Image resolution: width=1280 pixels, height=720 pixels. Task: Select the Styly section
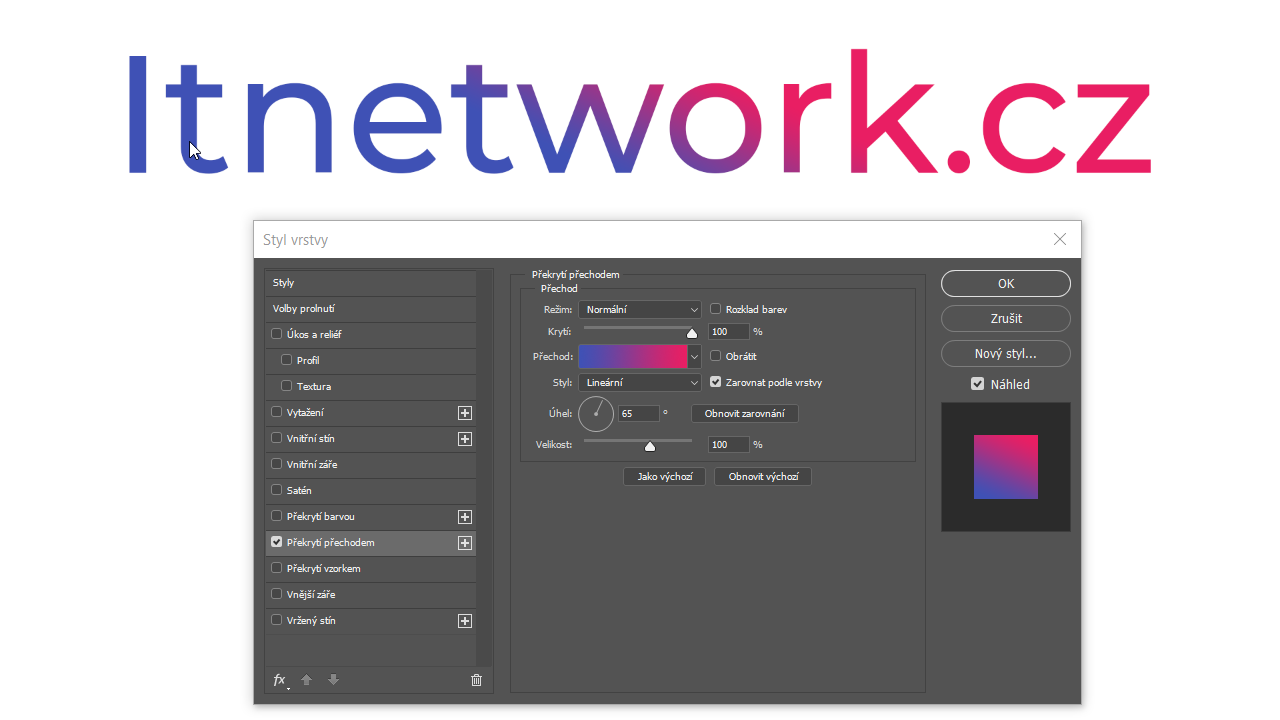(x=370, y=283)
